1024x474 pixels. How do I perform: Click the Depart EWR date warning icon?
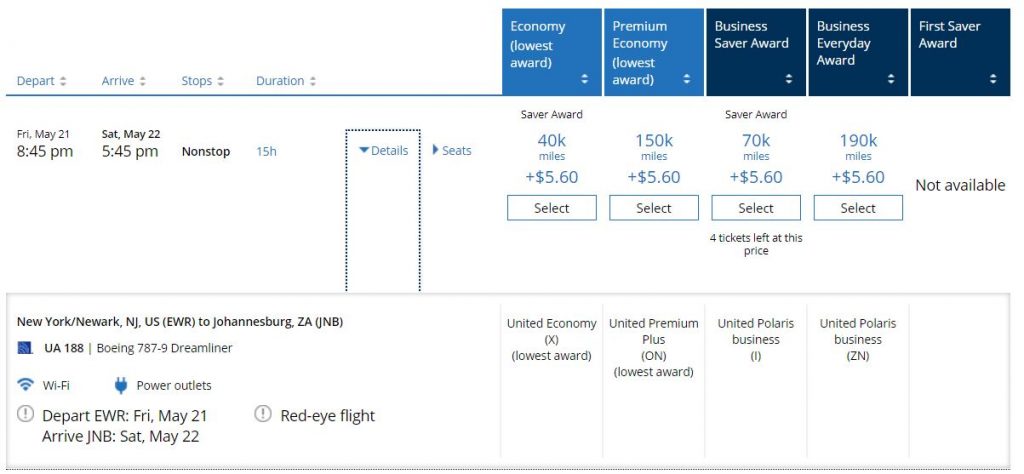pos(26,414)
